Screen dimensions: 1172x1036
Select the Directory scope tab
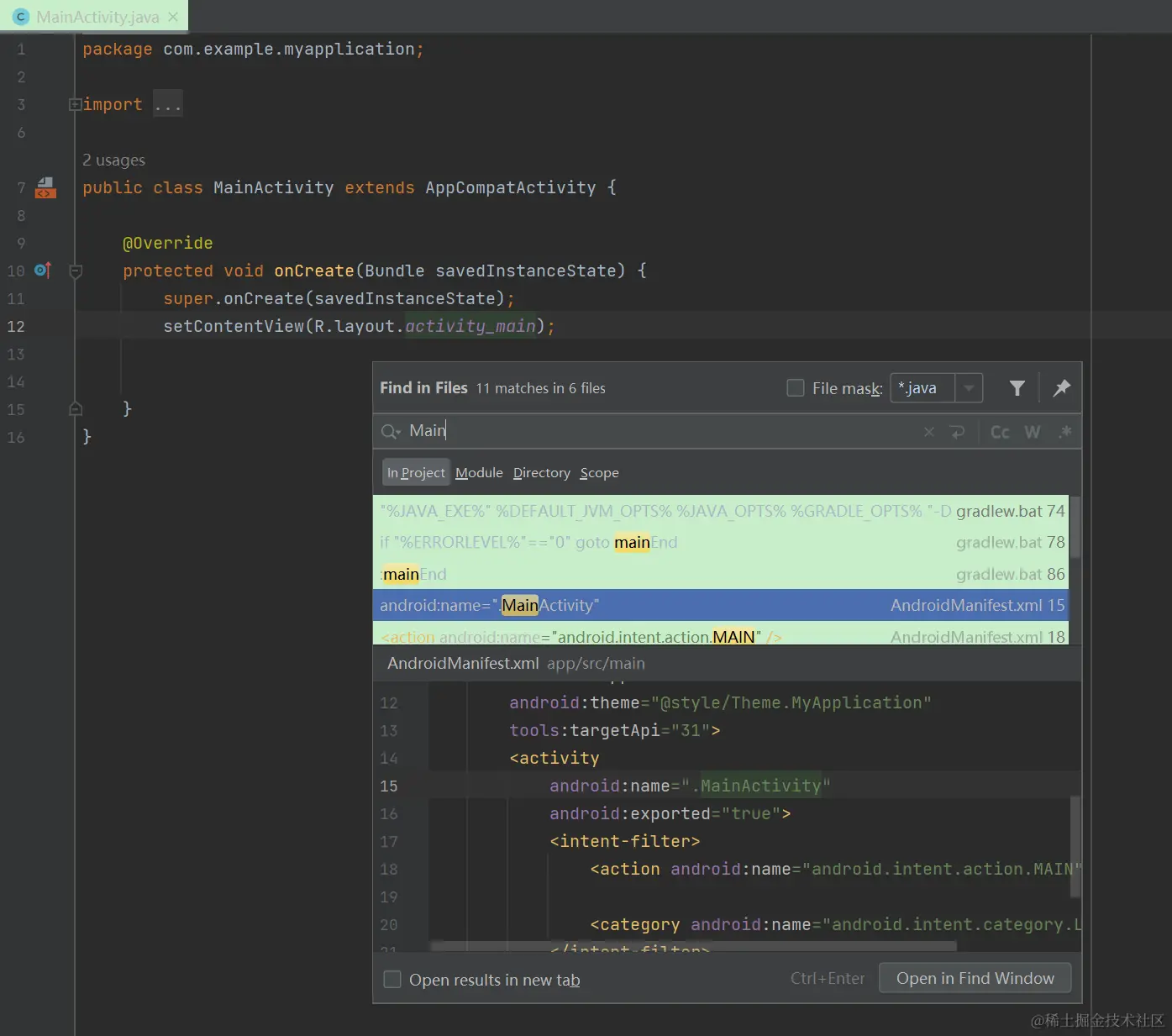(x=542, y=472)
